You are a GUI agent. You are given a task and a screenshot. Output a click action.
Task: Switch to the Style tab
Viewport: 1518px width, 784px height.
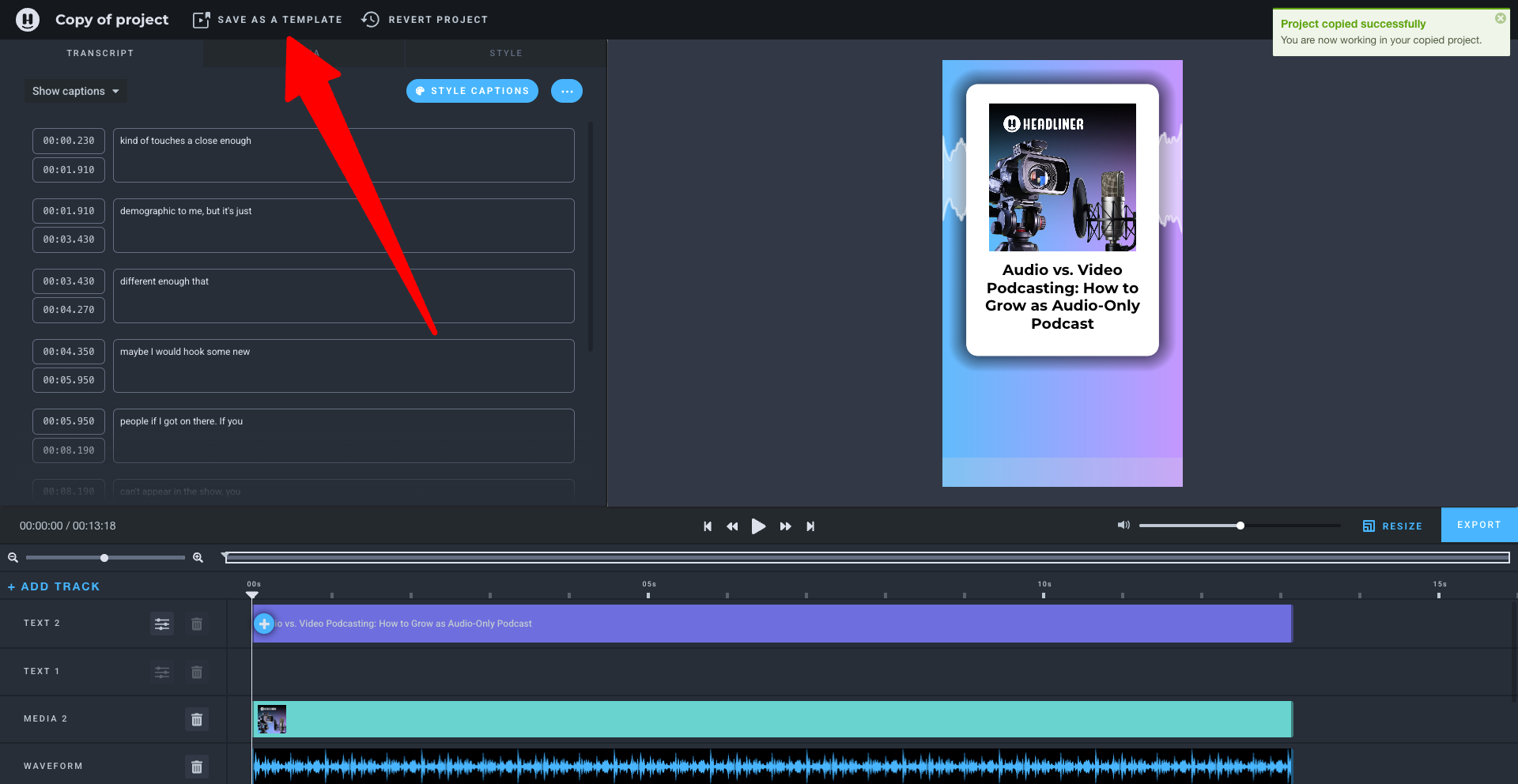point(506,53)
